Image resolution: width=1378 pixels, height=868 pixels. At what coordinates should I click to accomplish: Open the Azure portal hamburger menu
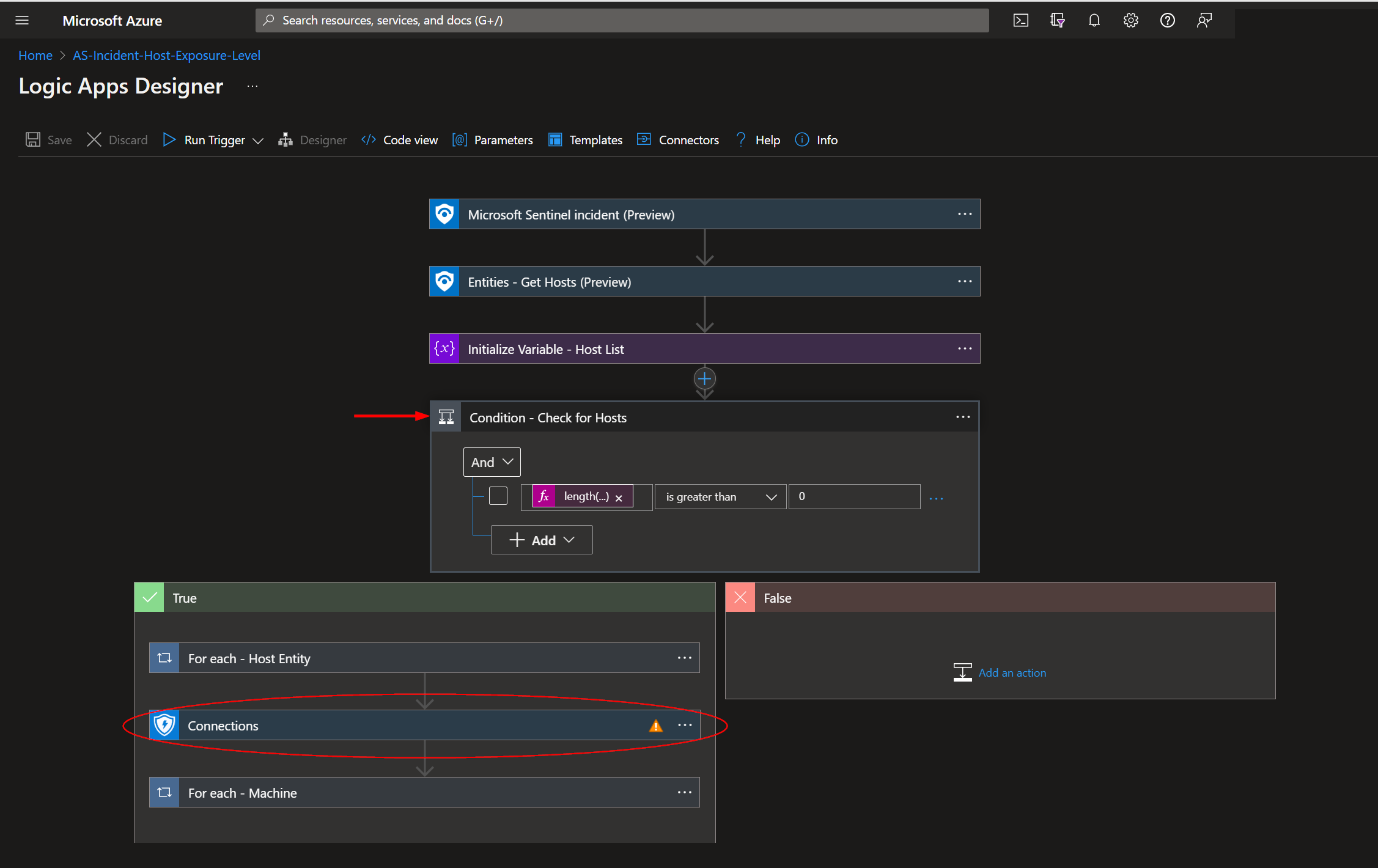point(22,20)
